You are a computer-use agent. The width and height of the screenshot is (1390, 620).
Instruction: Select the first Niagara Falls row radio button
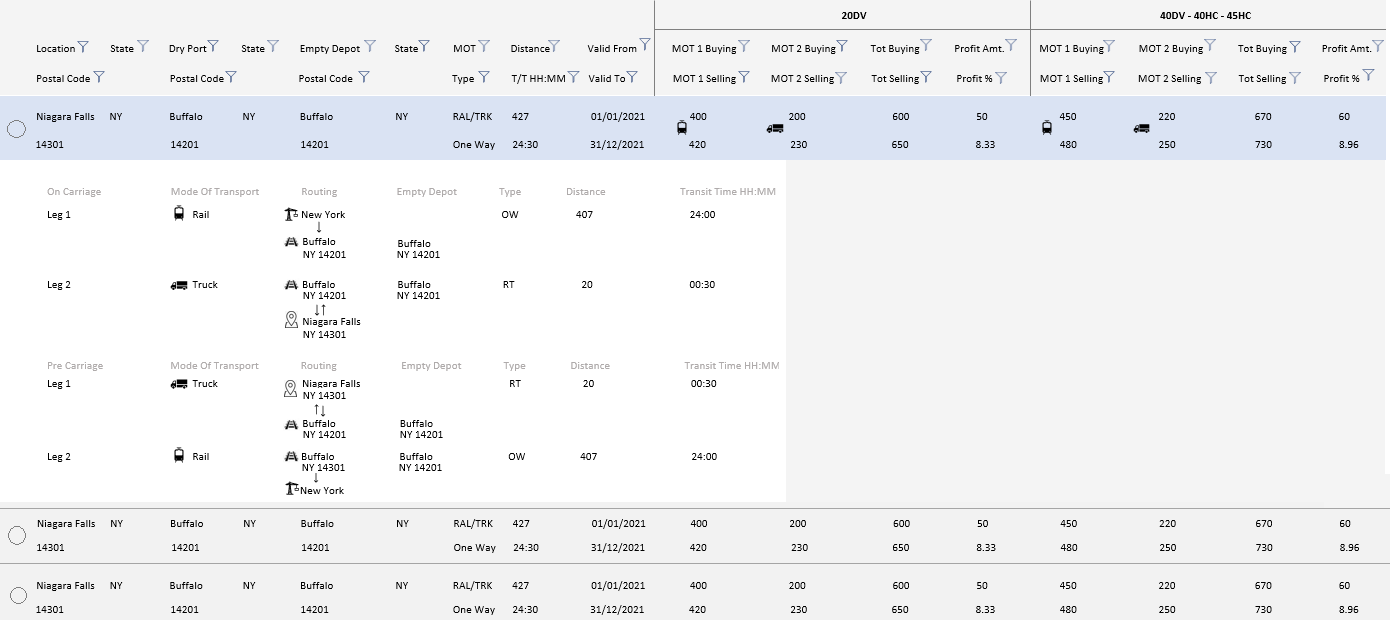click(16, 129)
